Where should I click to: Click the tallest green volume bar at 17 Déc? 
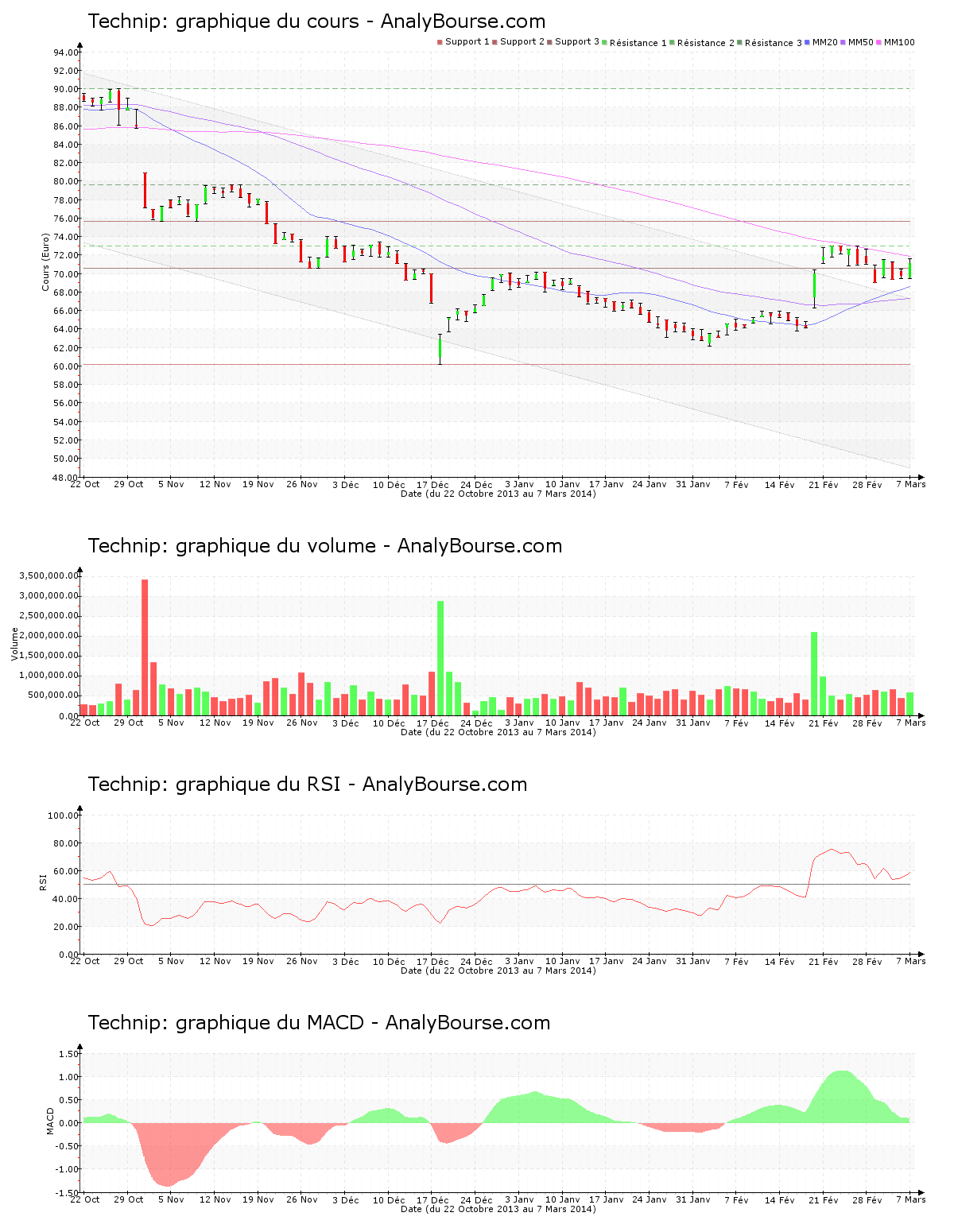pyautogui.click(x=440, y=658)
